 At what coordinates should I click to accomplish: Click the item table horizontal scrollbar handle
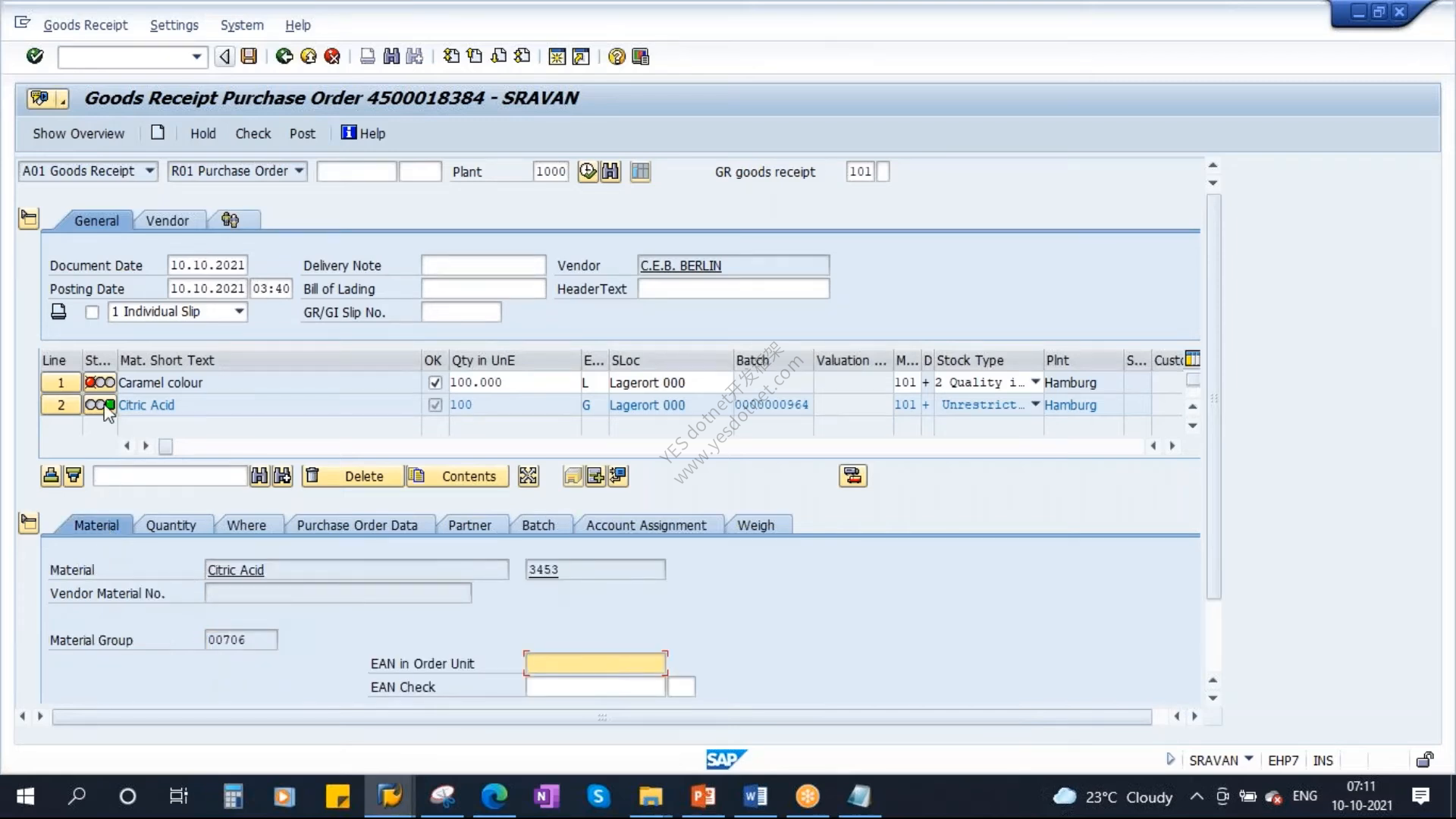point(165,447)
